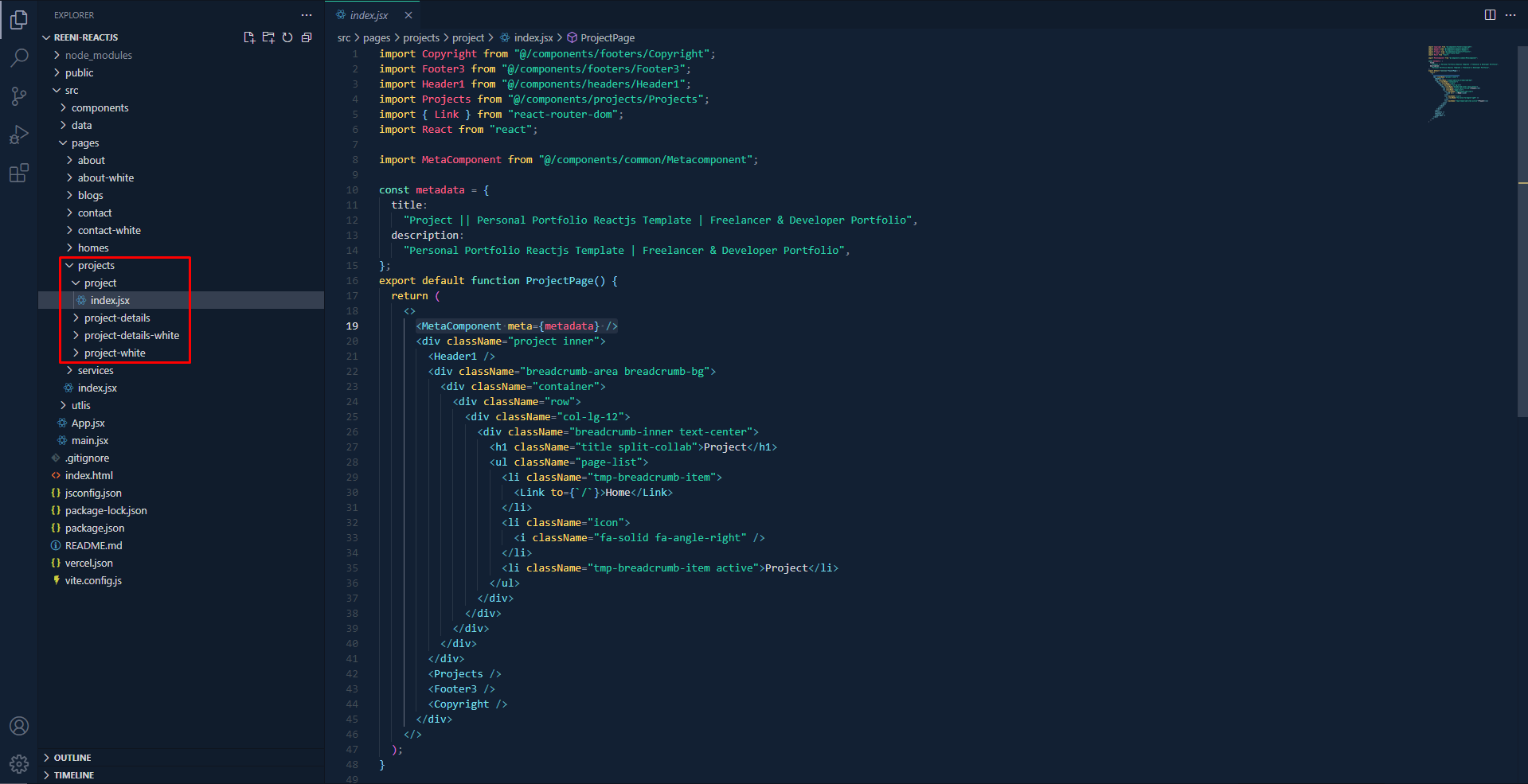Open the Extensions view
The image size is (1528, 784).
pyautogui.click(x=19, y=173)
